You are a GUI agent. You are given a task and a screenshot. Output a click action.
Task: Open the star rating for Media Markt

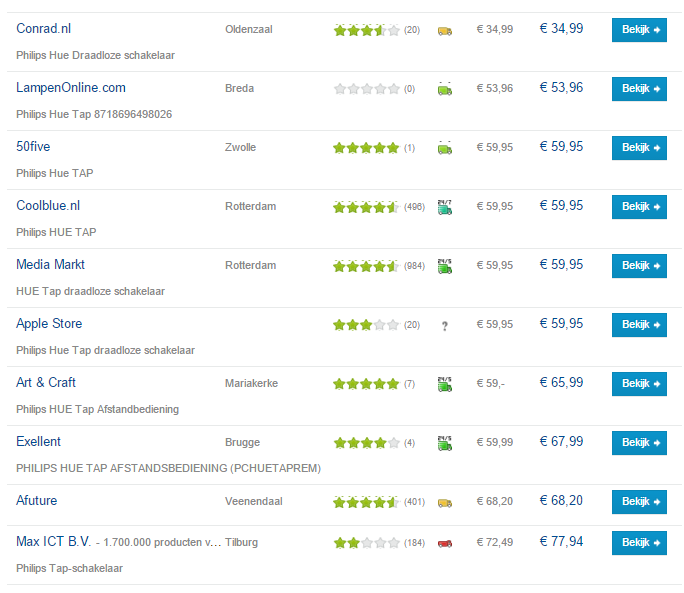(366, 266)
